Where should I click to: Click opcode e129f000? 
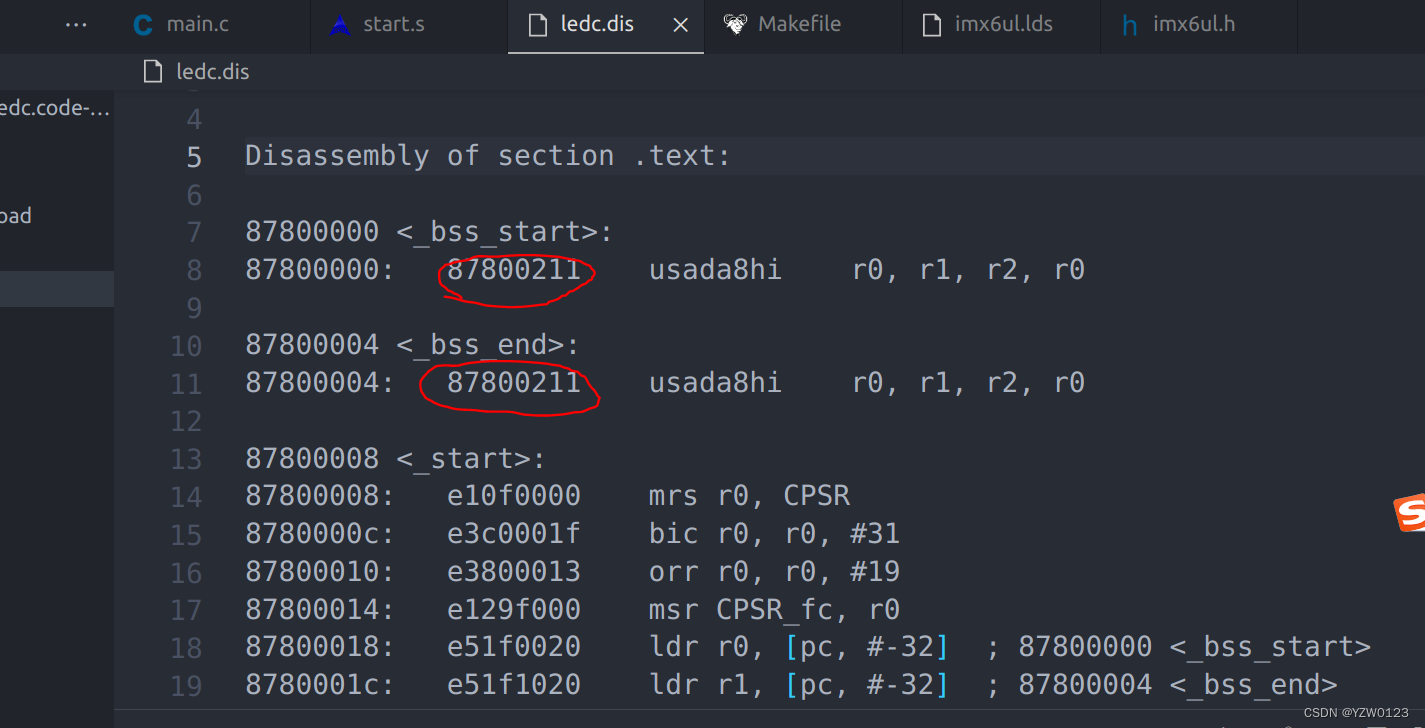(513, 609)
